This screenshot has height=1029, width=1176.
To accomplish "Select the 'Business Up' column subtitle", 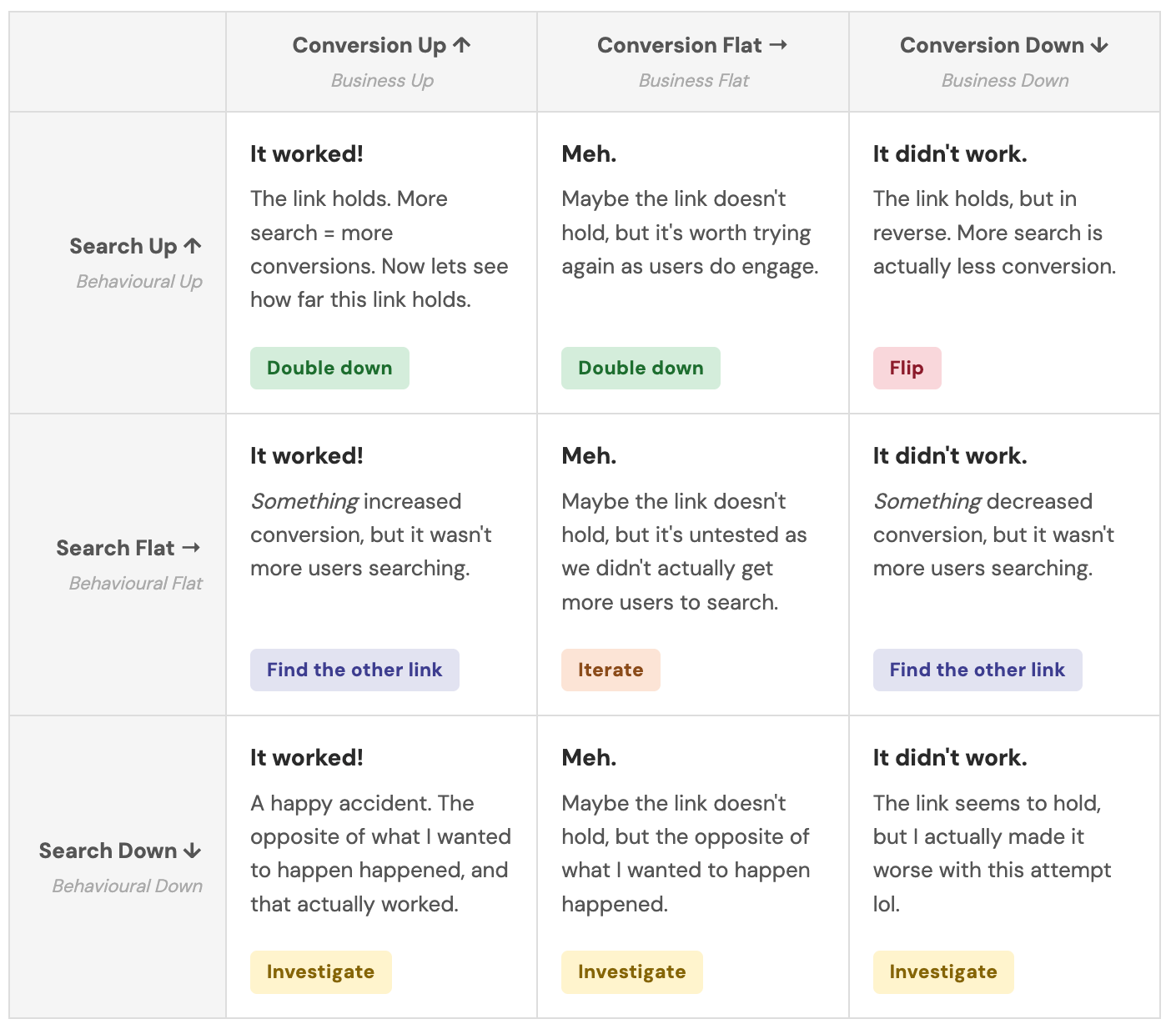I will pyautogui.click(x=382, y=81).
